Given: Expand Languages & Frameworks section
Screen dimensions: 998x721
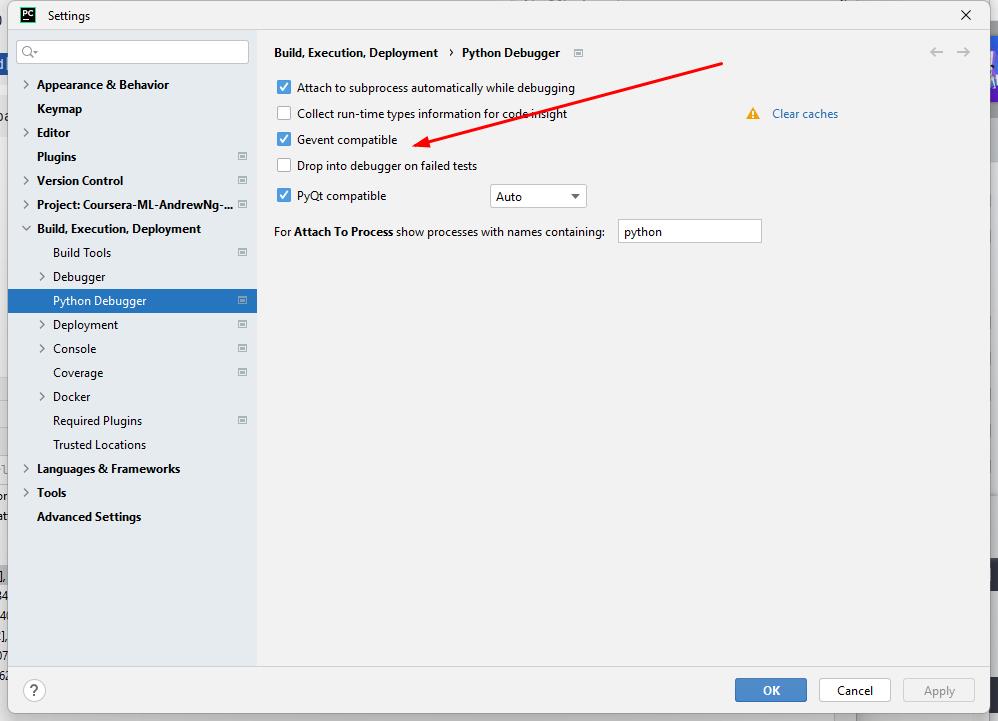Looking at the screenshot, I should tap(26, 468).
